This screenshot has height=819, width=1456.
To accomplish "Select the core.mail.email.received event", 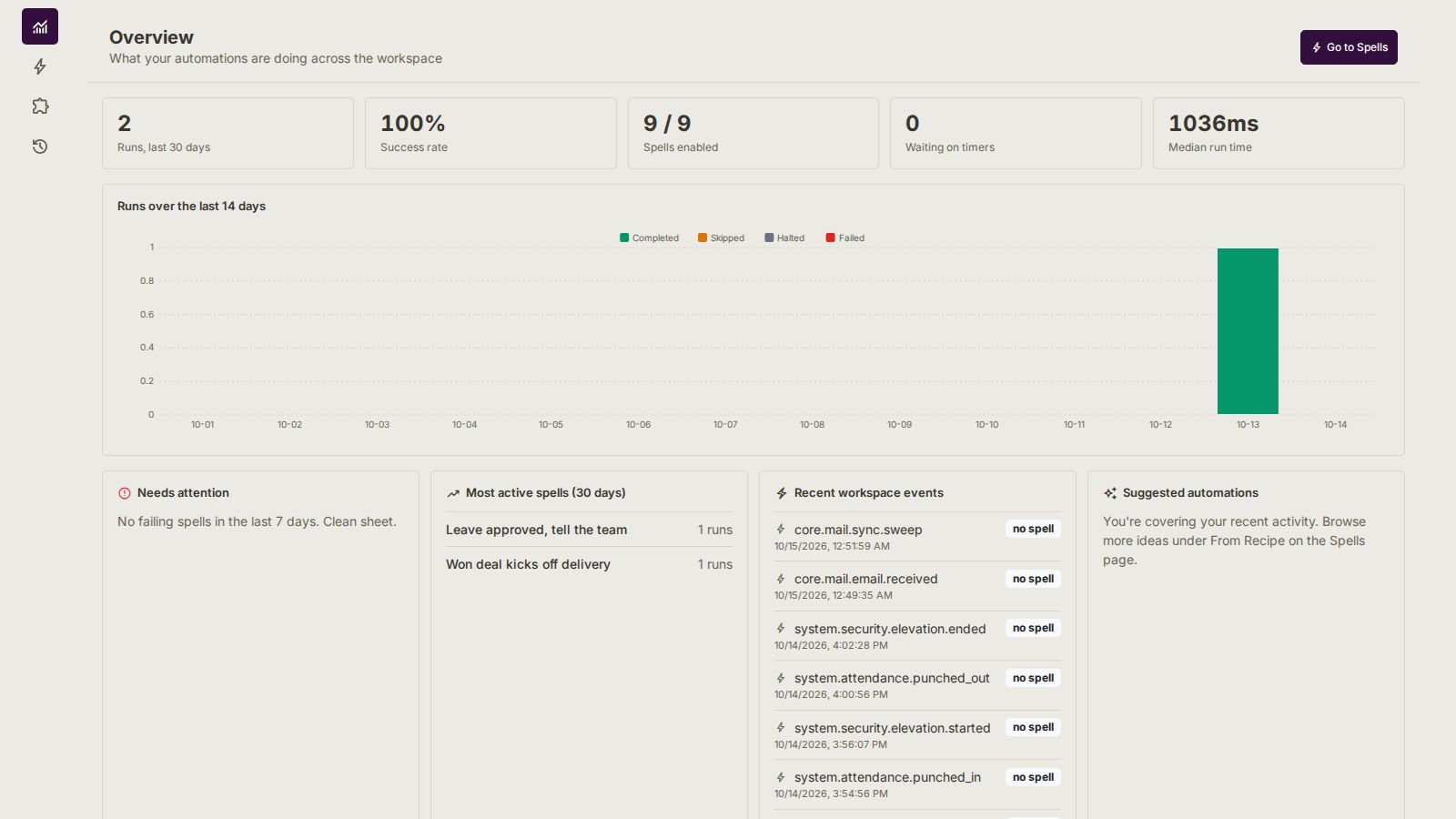I will point(917,586).
